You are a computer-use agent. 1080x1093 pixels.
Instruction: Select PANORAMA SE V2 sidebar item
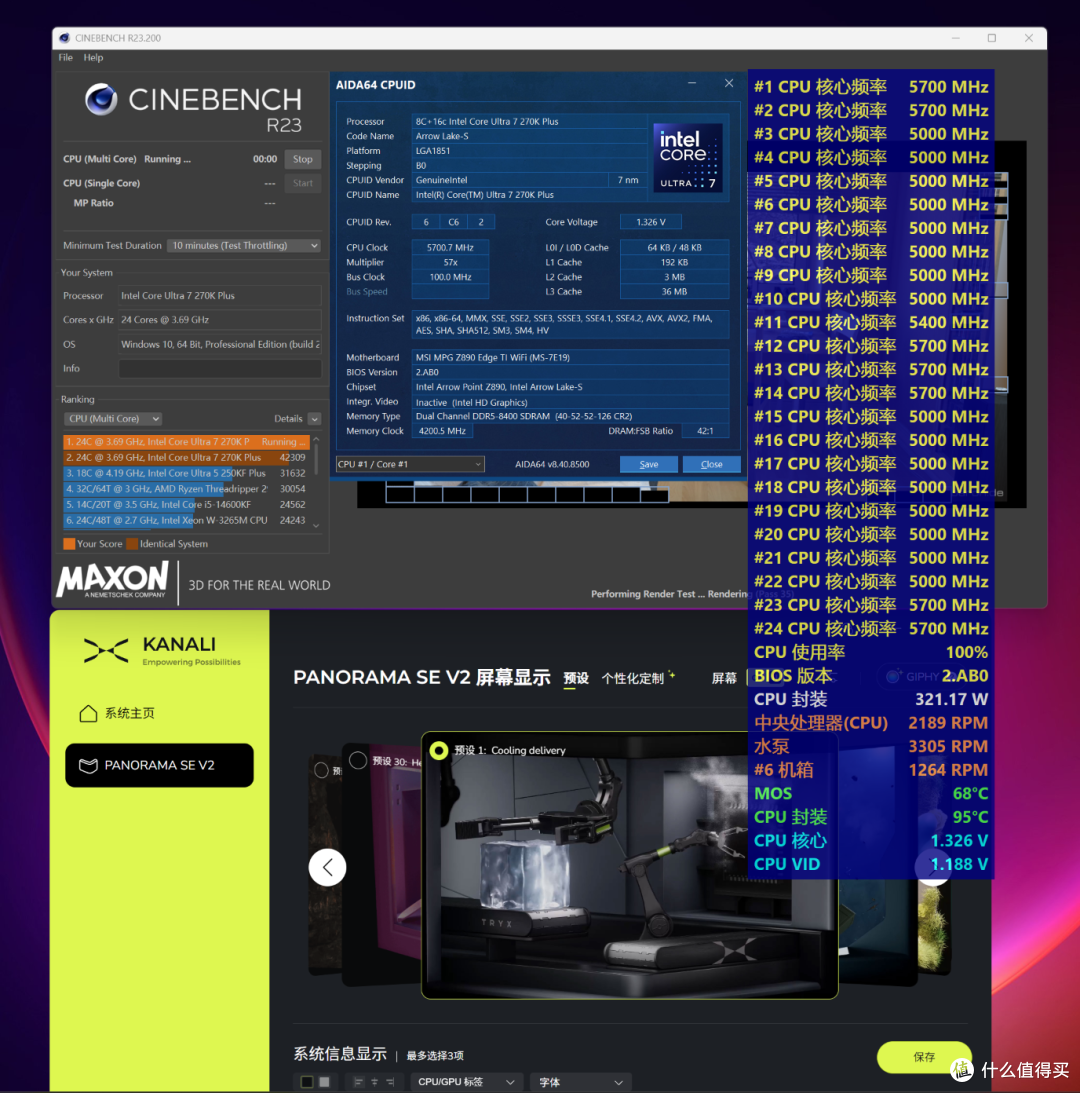[x=159, y=765]
